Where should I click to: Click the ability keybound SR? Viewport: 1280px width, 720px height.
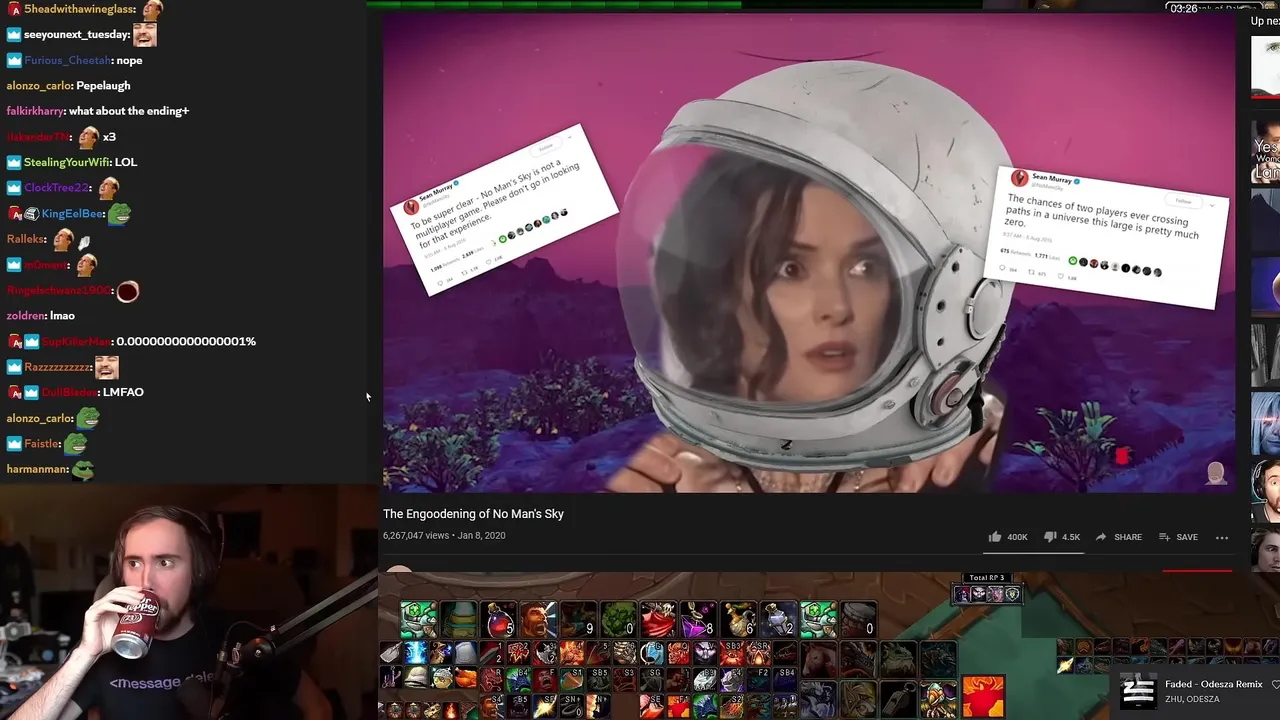(761, 654)
